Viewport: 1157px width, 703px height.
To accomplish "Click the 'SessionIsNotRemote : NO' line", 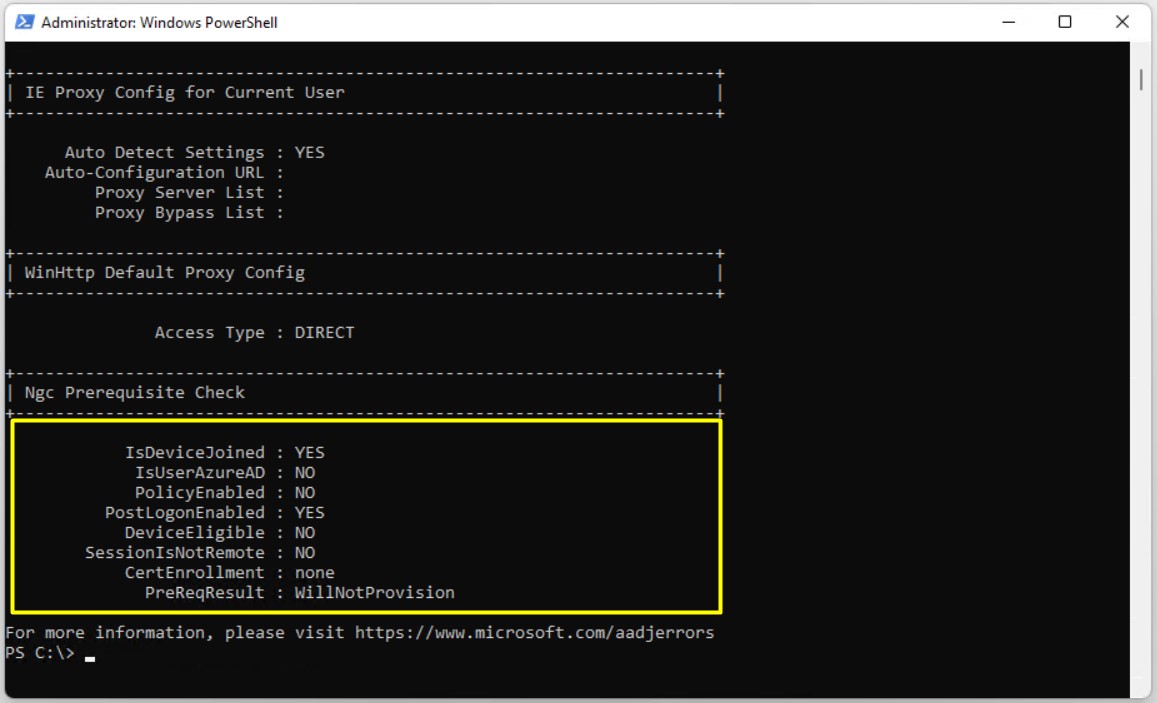I will pyautogui.click(x=199, y=553).
